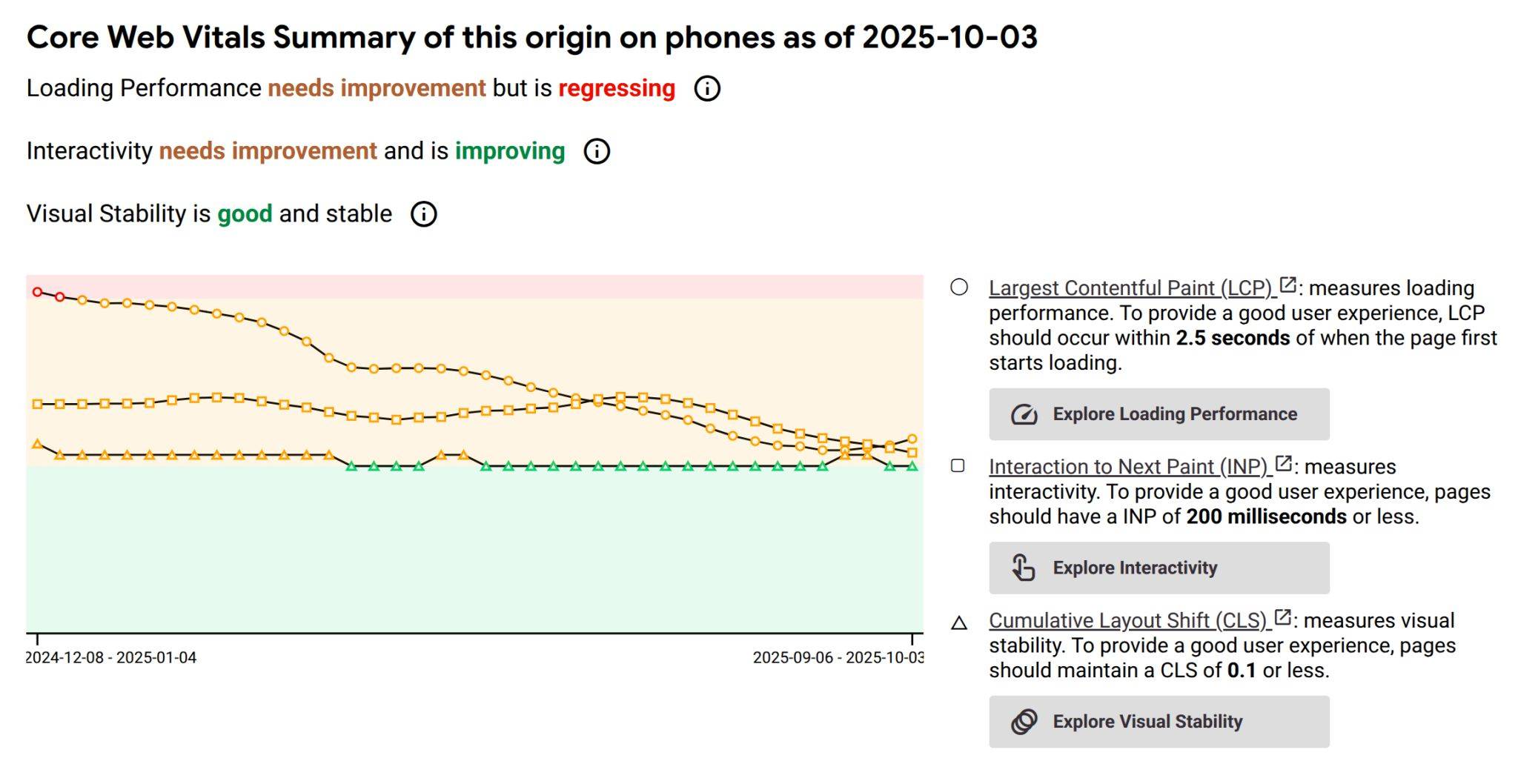Click external-link icon next to LCP link

tap(1287, 285)
